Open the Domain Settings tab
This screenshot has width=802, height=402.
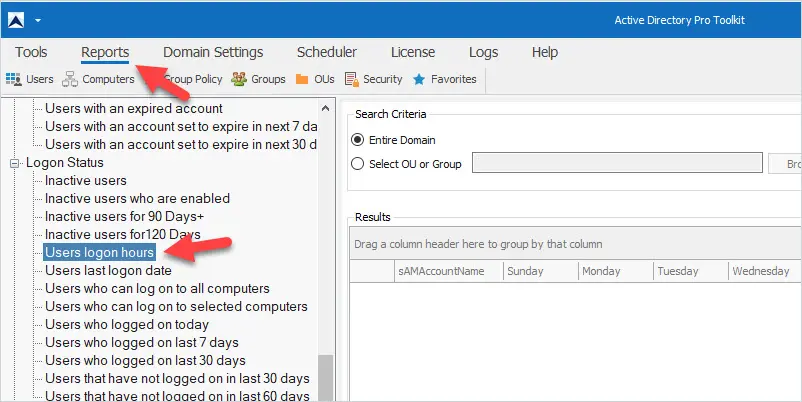pos(213,52)
